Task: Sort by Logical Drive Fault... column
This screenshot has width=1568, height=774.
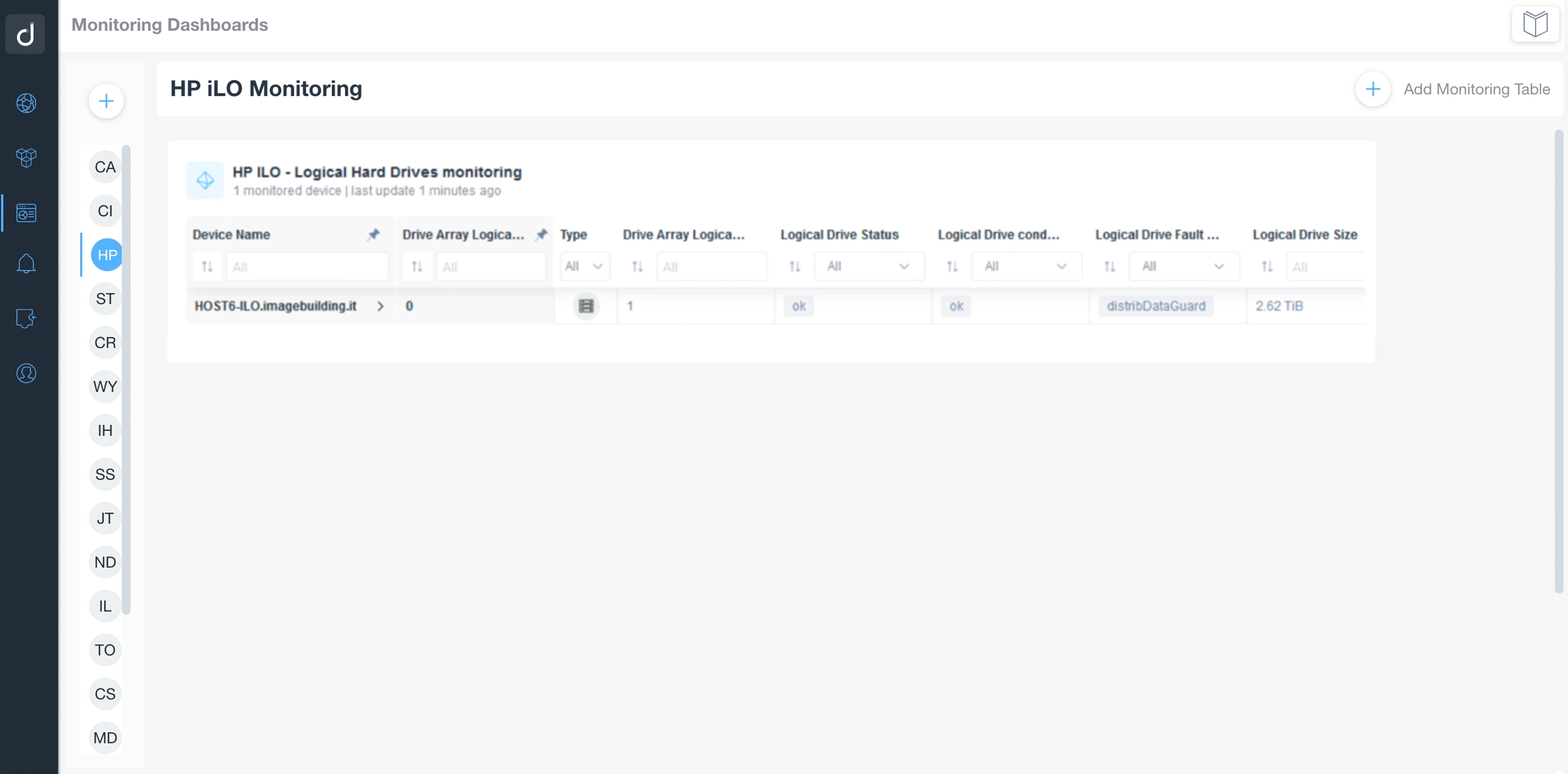Action: pyautogui.click(x=1110, y=267)
